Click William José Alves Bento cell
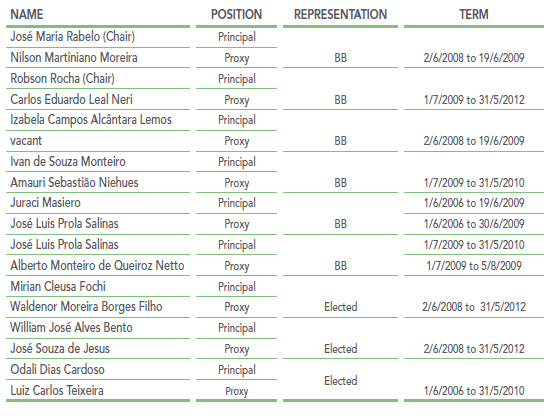Viewport: 553px width, 416px height. tap(71, 327)
